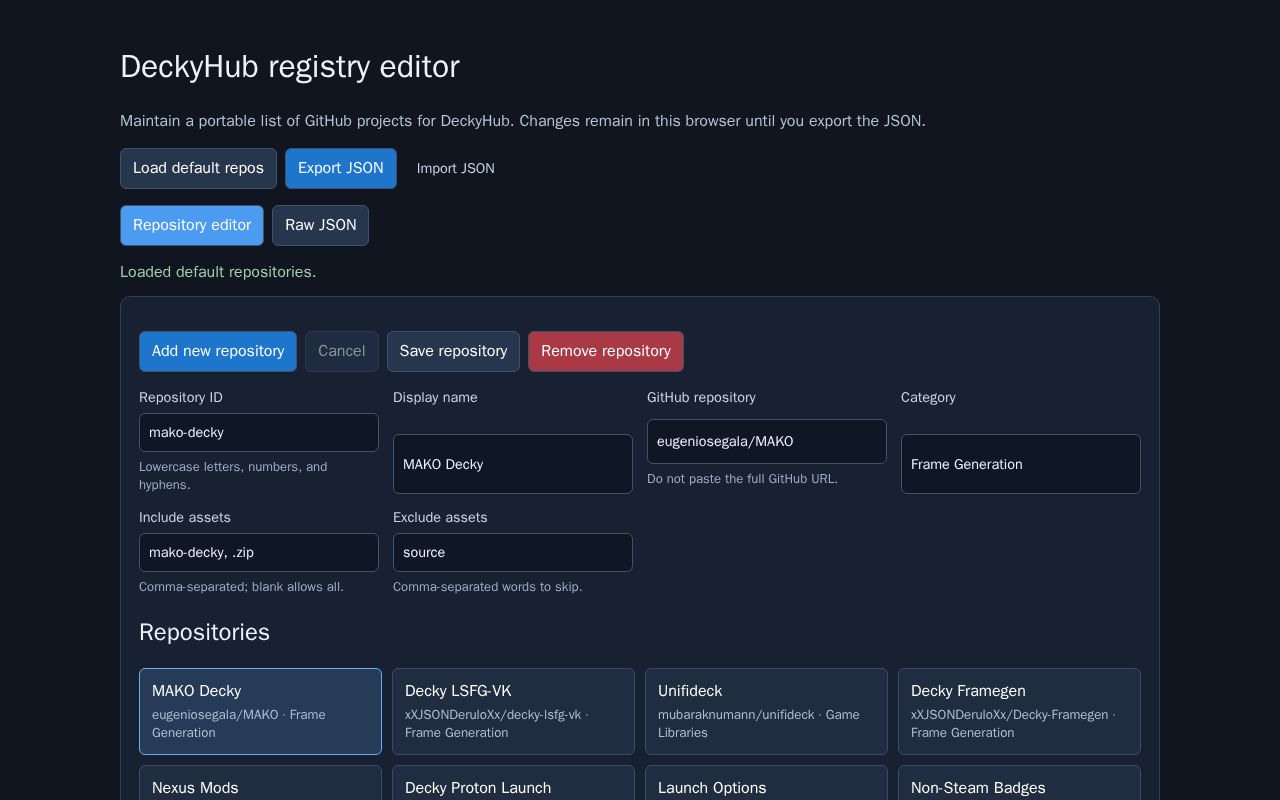The image size is (1280, 800).
Task: Click the 'Loaded default repositories.' status message
Action: pos(218,272)
